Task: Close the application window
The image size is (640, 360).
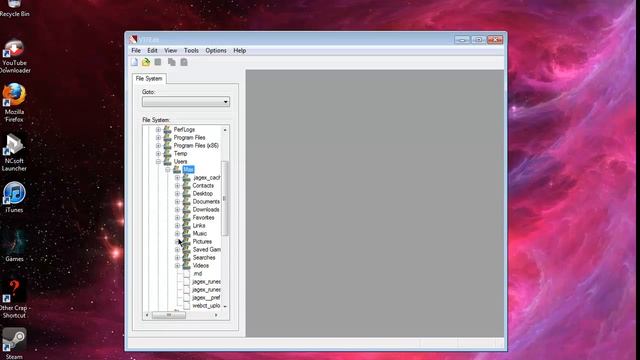Action: pos(495,40)
